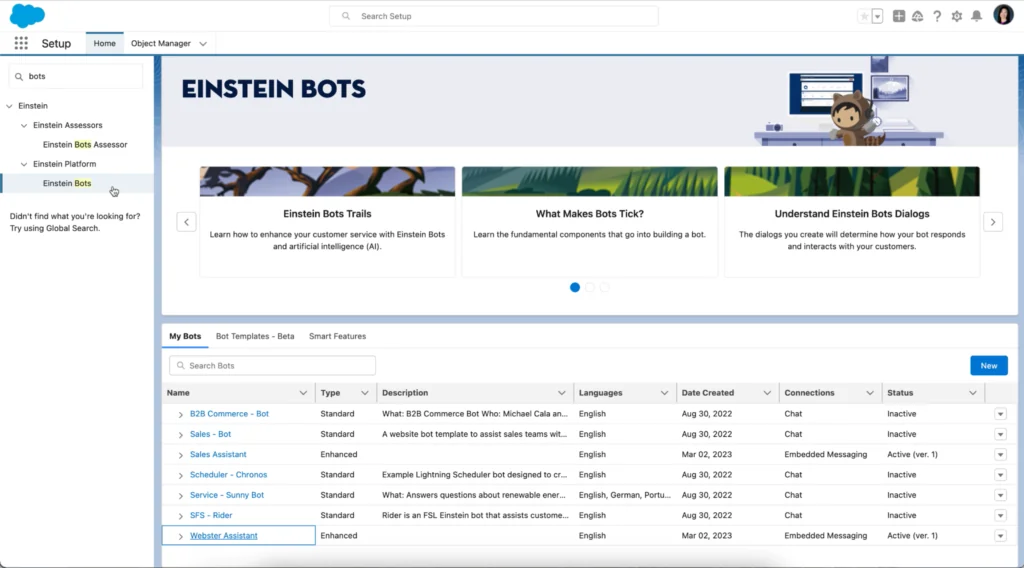
Task: Open the Languages column menu chevron
Action: (x=664, y=393)
